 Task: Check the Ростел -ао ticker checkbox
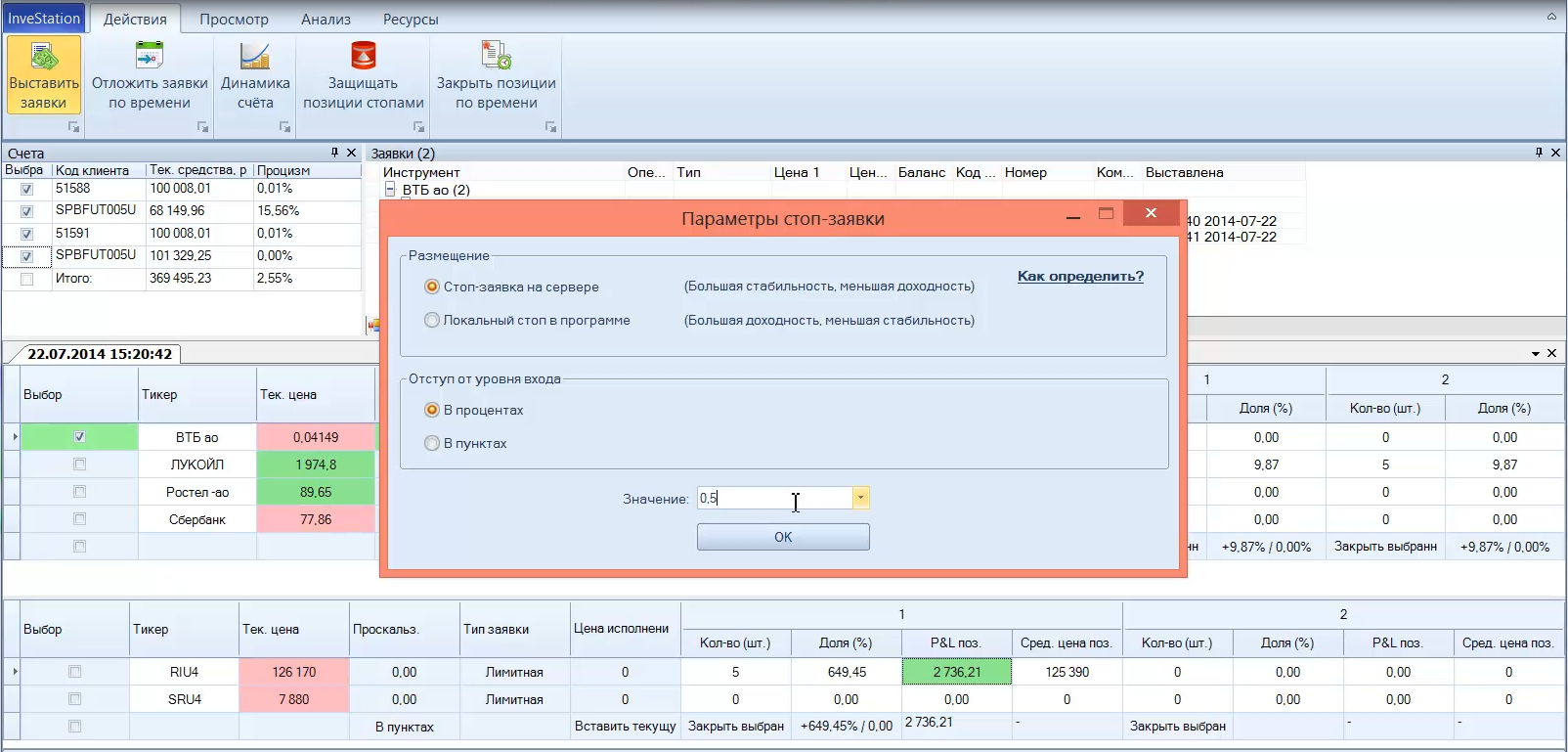coord(80,492)
